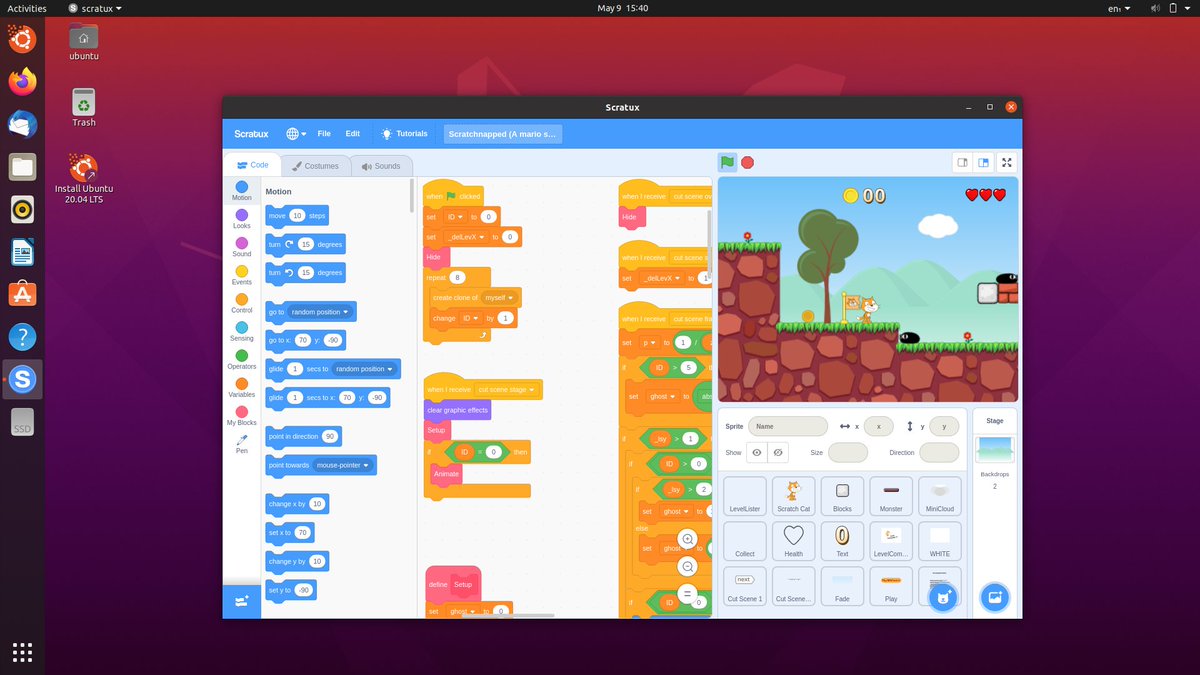Select the Cut Scene 1 sprite

[x=745, y=586]
